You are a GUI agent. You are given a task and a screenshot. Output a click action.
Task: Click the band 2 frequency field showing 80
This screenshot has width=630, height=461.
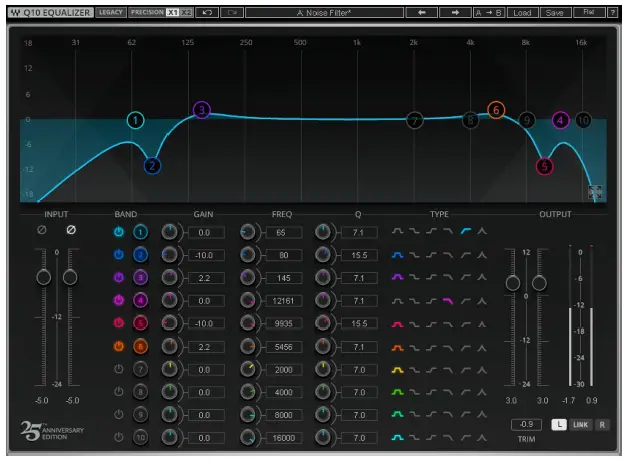283,255
